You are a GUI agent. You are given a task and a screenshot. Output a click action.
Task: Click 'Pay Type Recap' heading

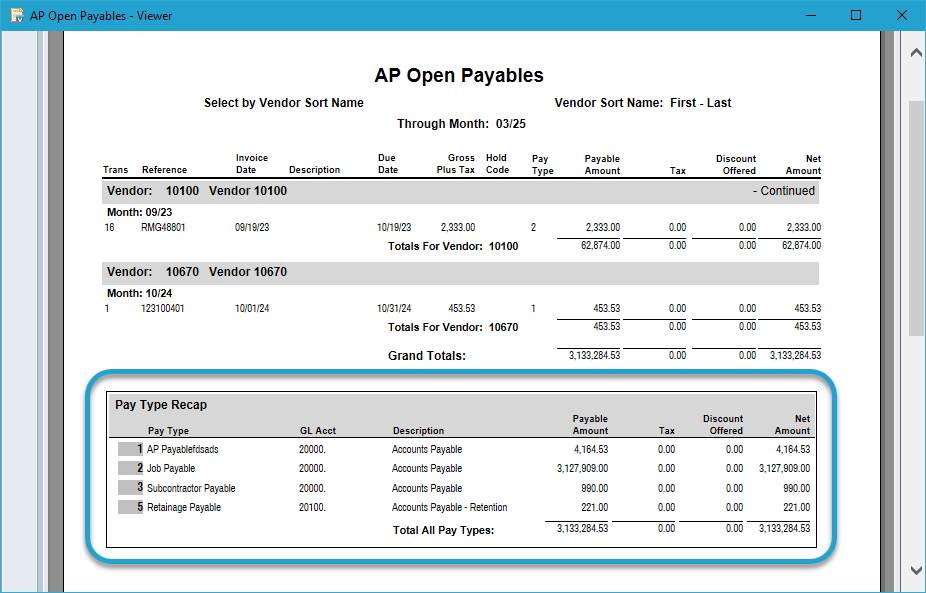(161, 405)
